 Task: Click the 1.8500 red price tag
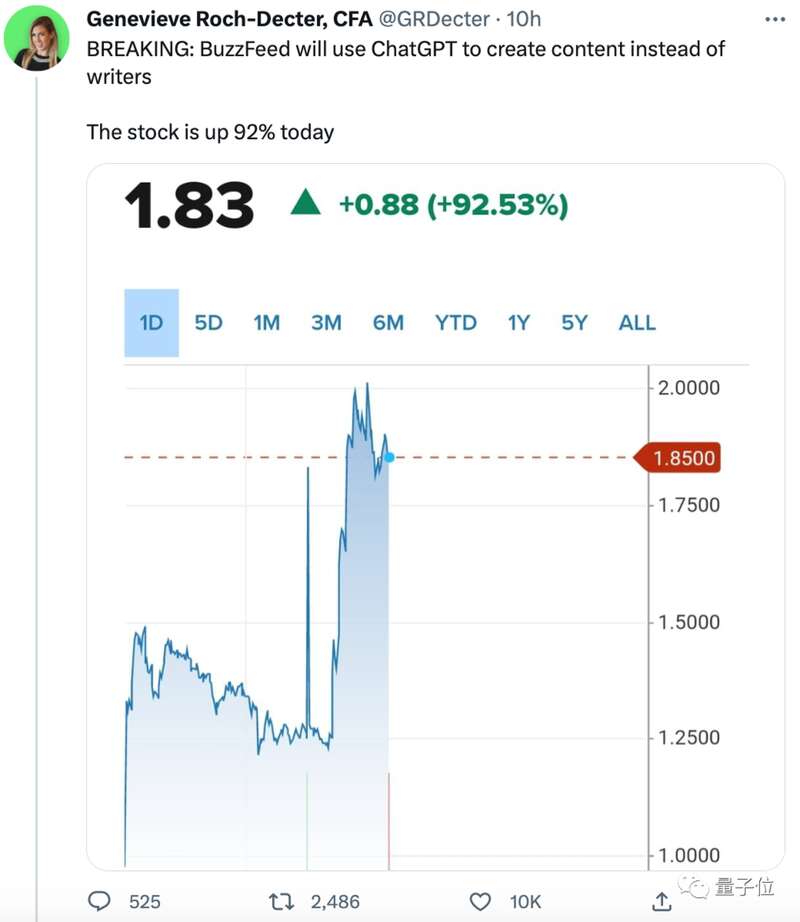[677, 457]
